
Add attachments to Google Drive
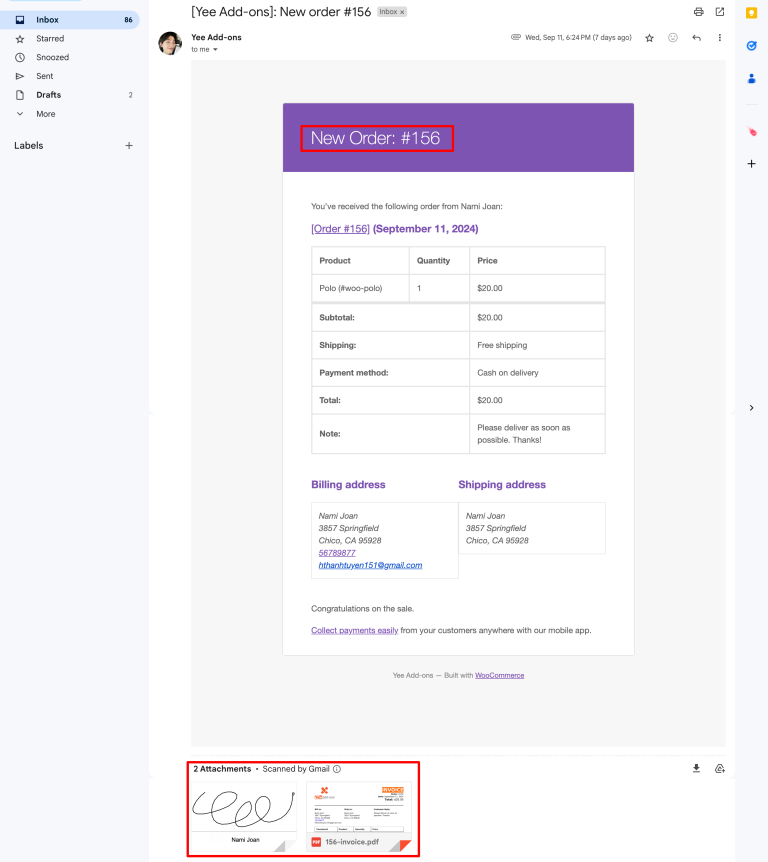[x=720, y=767]
